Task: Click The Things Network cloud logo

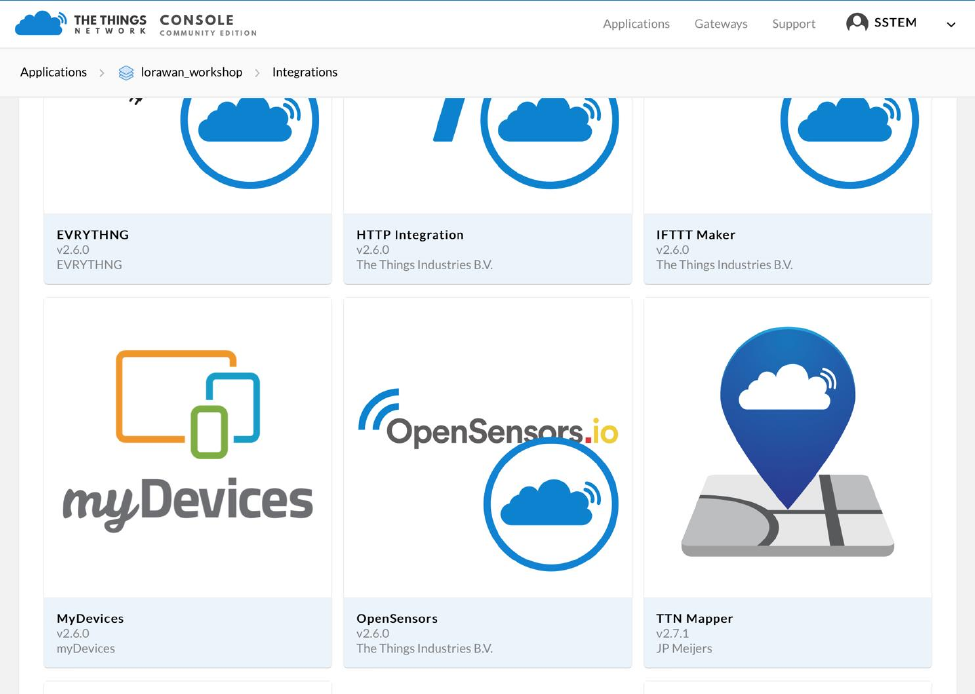Action: coord(40,23)
